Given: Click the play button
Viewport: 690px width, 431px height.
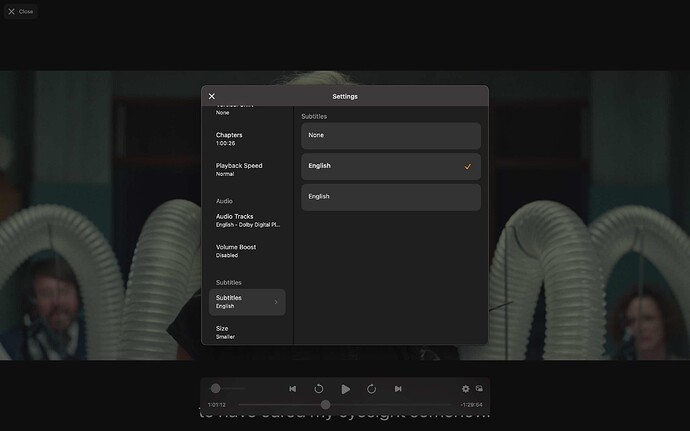Looking at the screenshot, I should pyautogui.click(x=345, y=389).
